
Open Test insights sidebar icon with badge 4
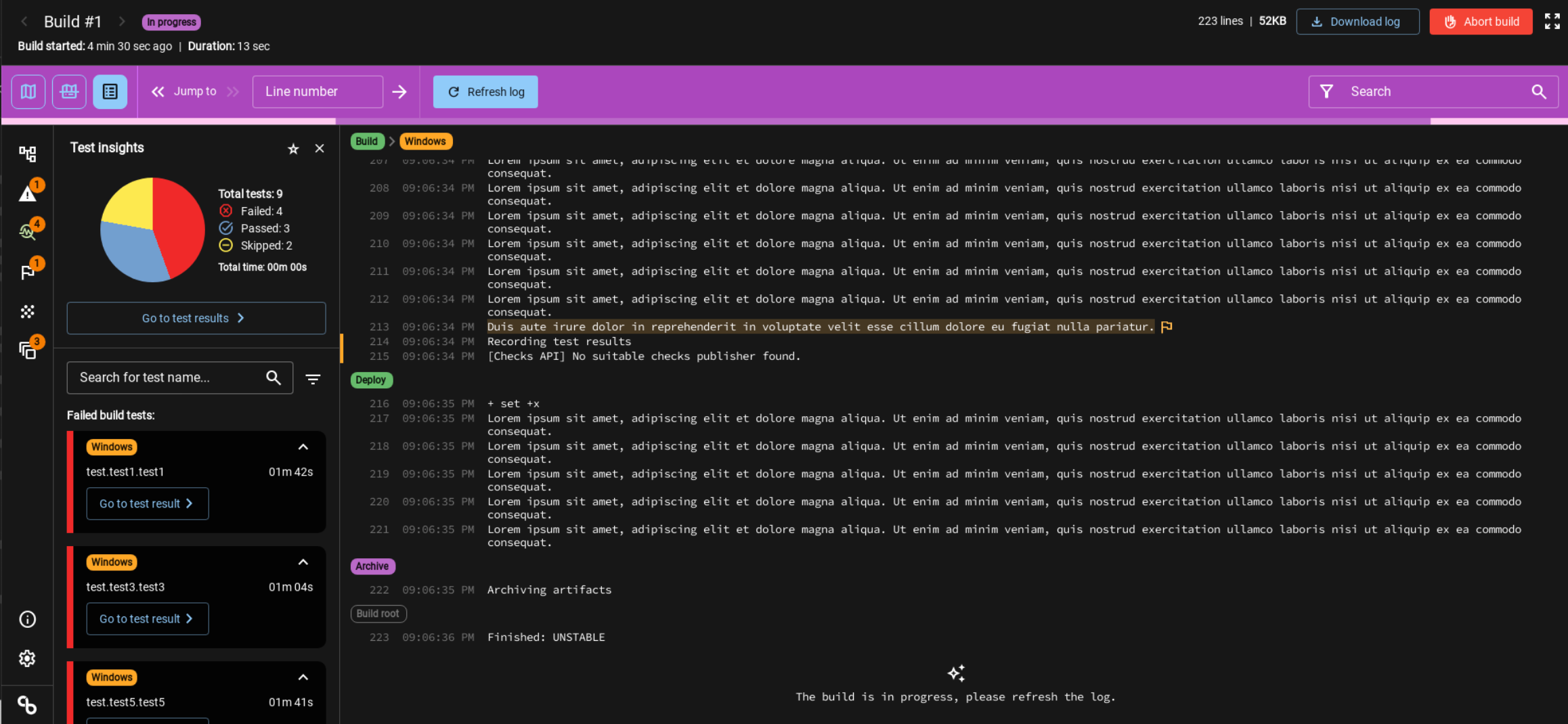point(28,231)
